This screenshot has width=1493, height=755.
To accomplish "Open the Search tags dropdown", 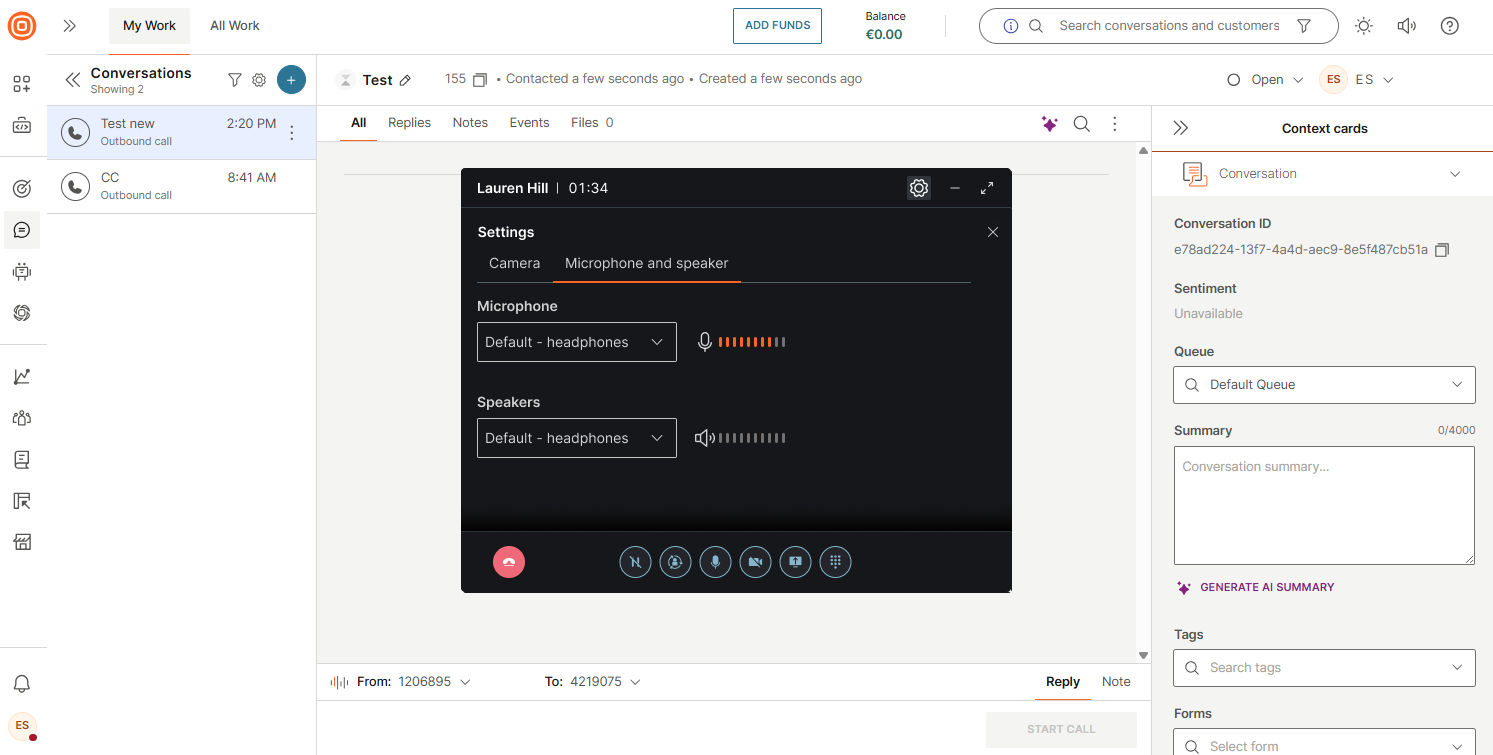I will (1324, 668).
